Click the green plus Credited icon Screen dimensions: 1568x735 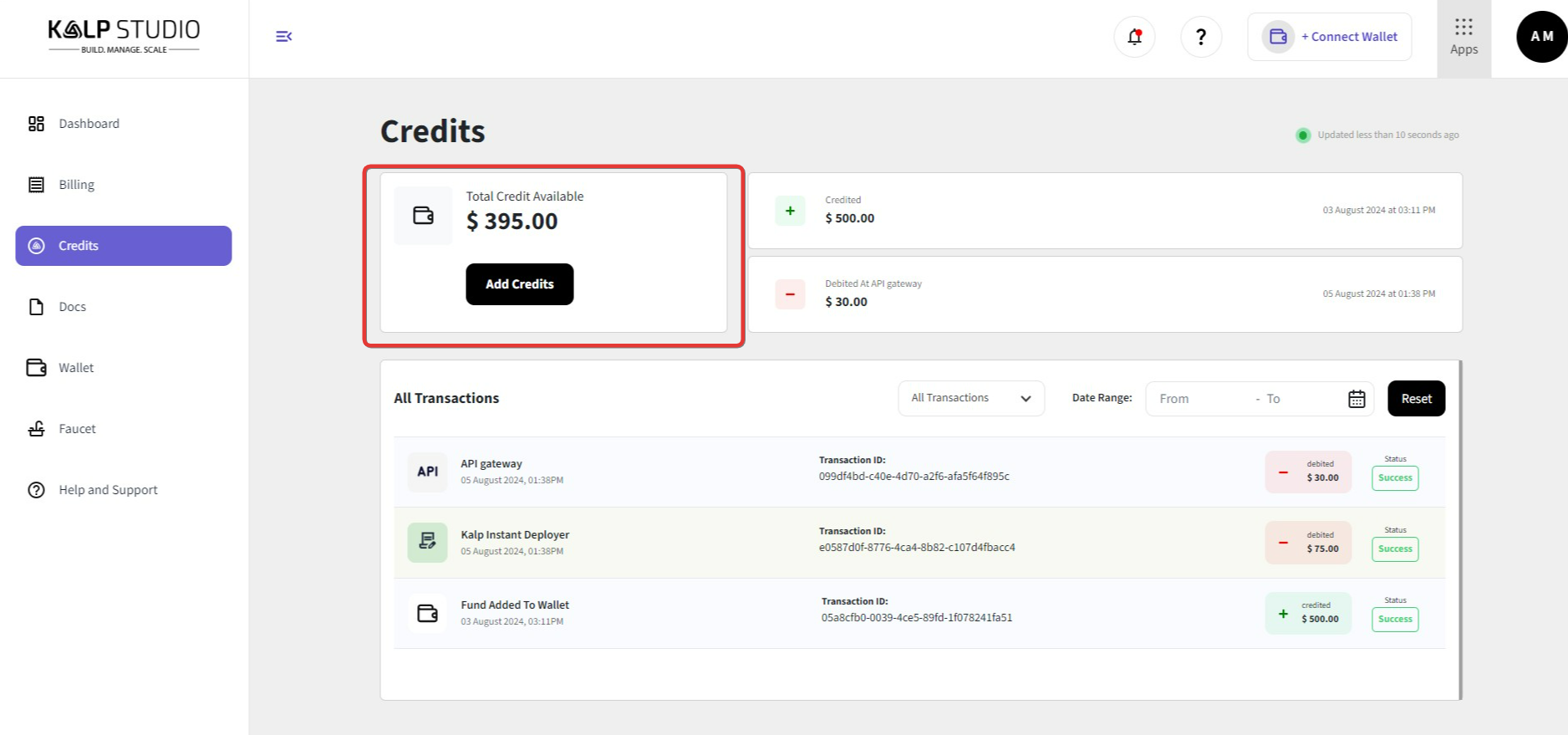click(790, 211)
